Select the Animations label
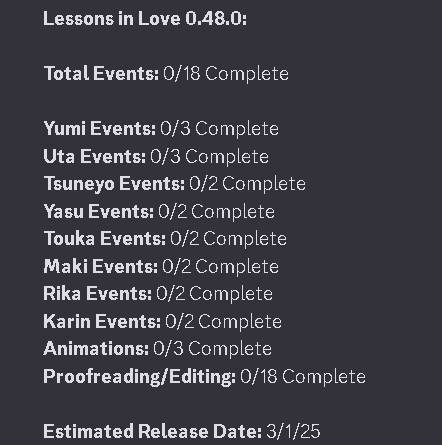Screen dimensions: 442x445 96,349
